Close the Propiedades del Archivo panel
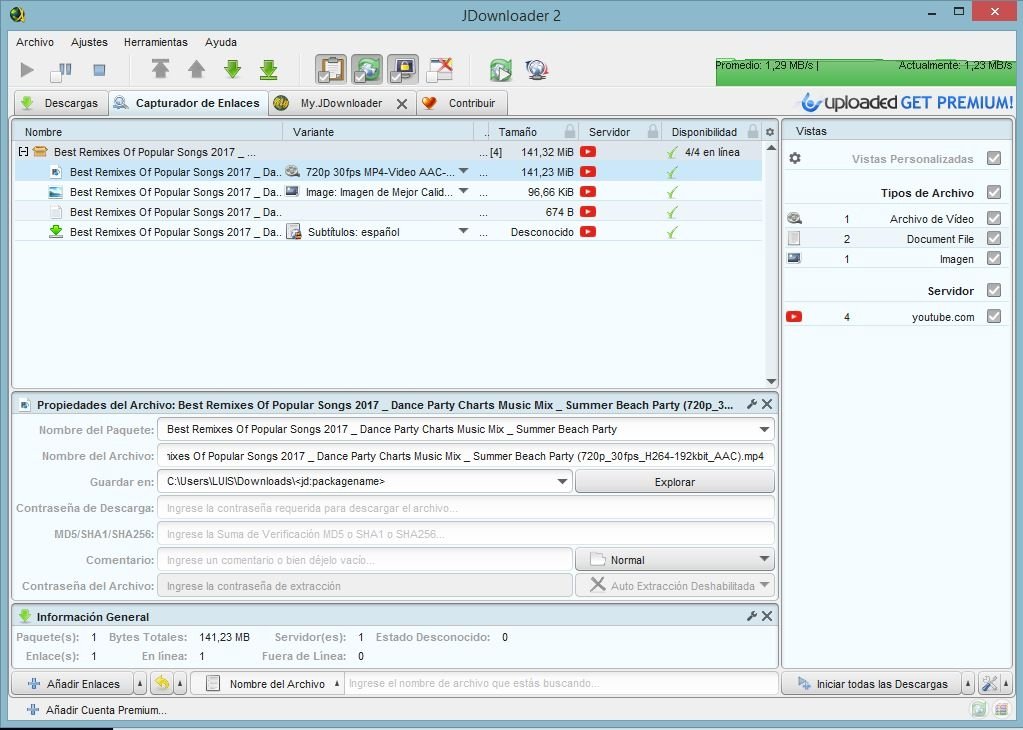The image size is (1023, 730). (767, 404)
